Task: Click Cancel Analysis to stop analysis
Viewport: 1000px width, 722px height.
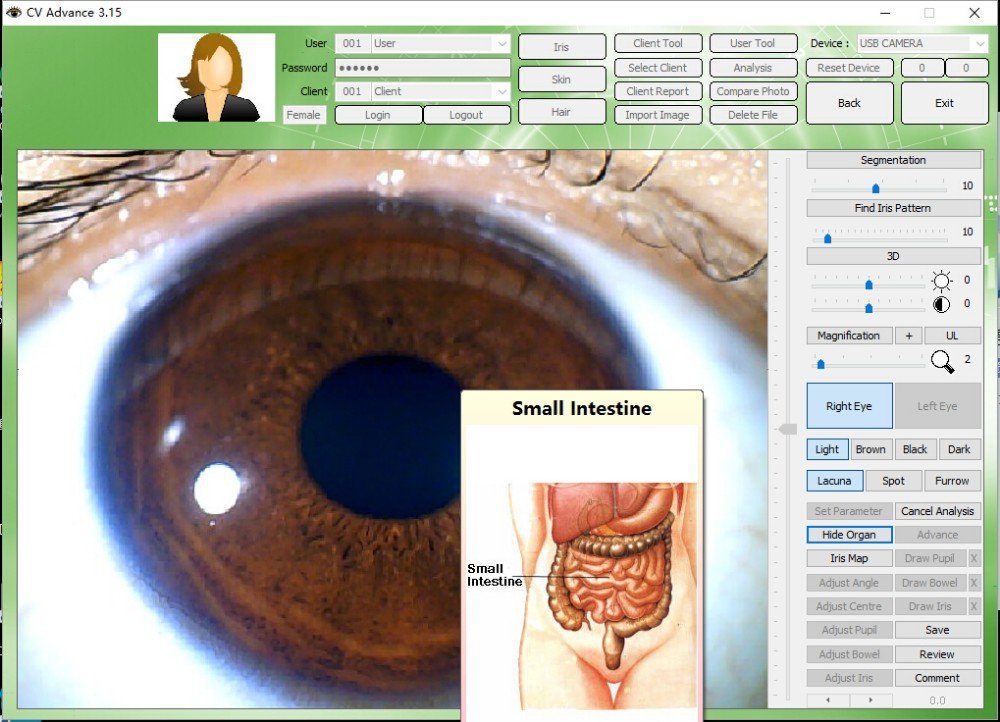Action: (x=938, y=510)
